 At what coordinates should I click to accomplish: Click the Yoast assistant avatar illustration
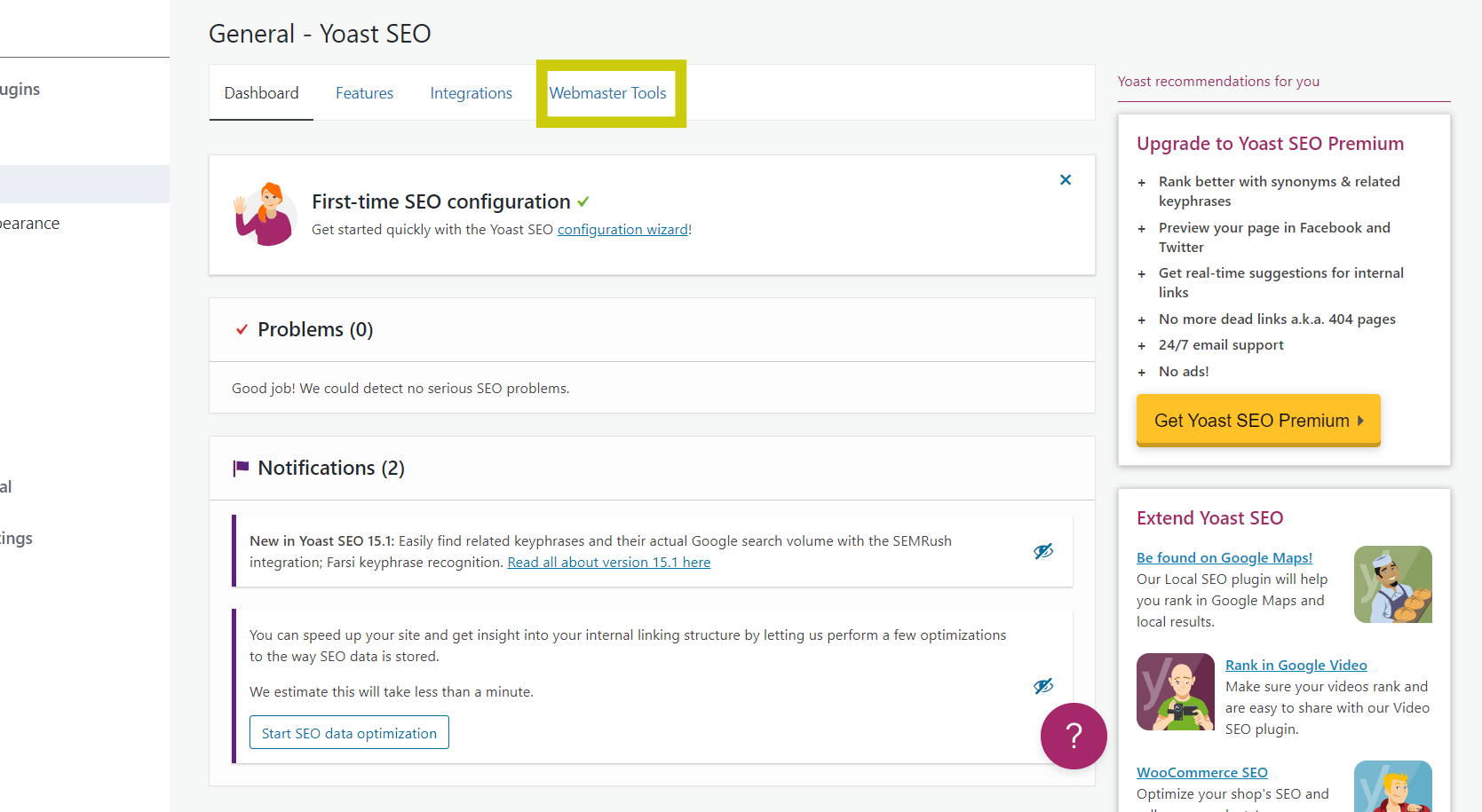coord(264,215)
